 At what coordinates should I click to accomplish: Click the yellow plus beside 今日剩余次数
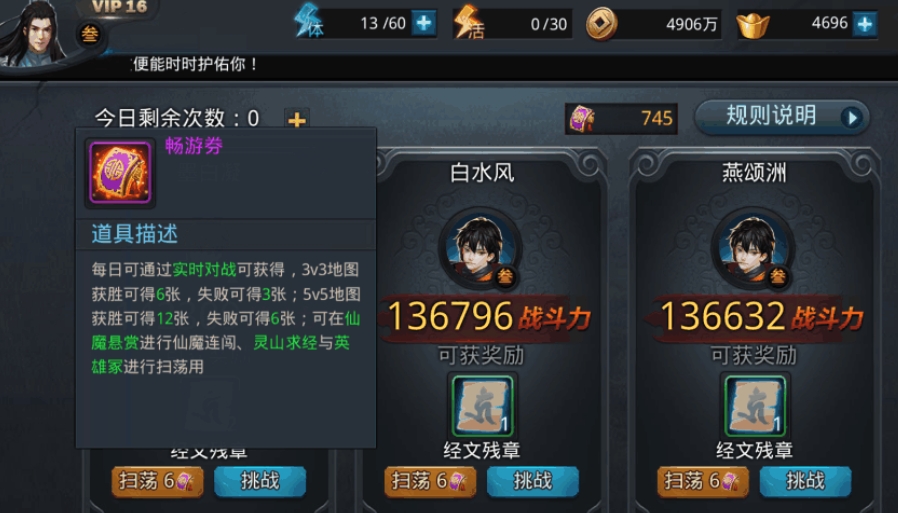tap(297, 119)
